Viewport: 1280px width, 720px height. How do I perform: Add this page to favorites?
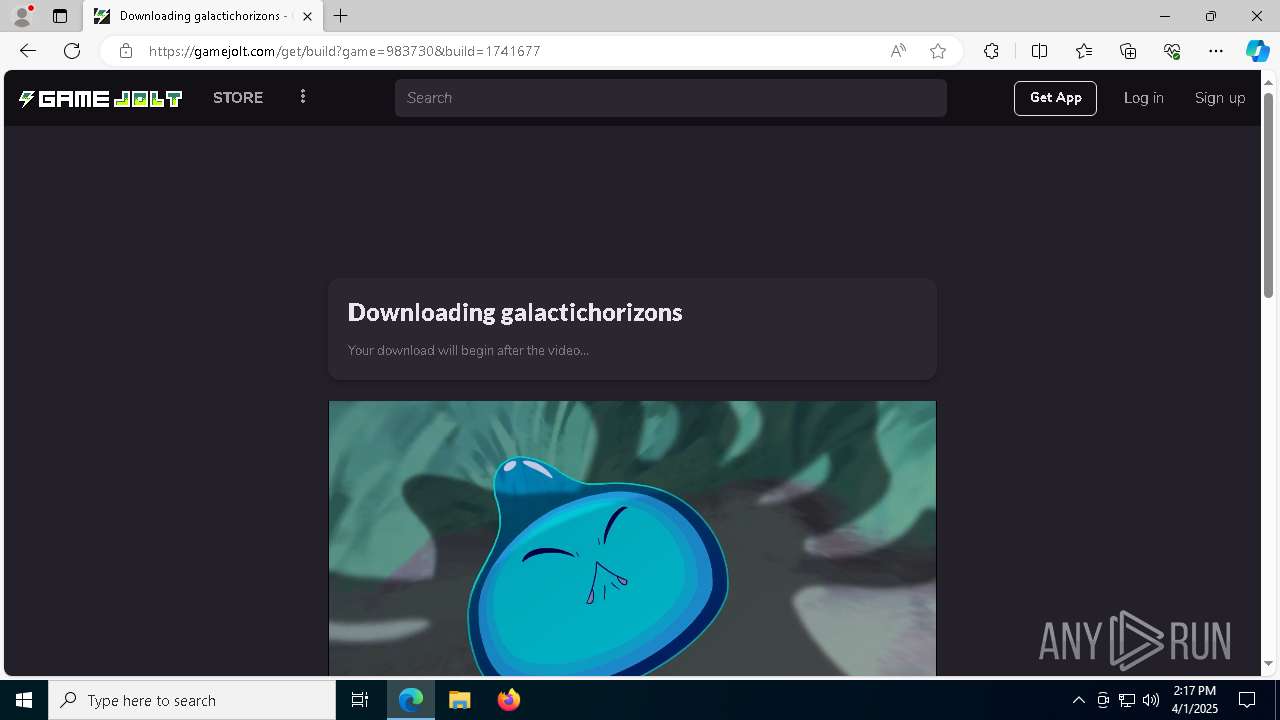click(x=938, y=51)
